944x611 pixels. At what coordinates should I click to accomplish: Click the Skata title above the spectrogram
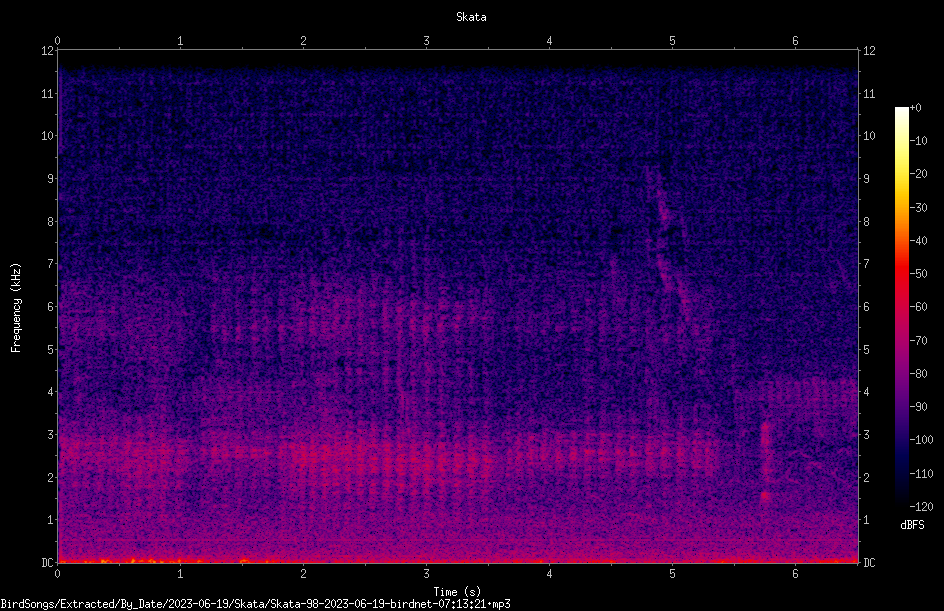click(x=471, y=17)
